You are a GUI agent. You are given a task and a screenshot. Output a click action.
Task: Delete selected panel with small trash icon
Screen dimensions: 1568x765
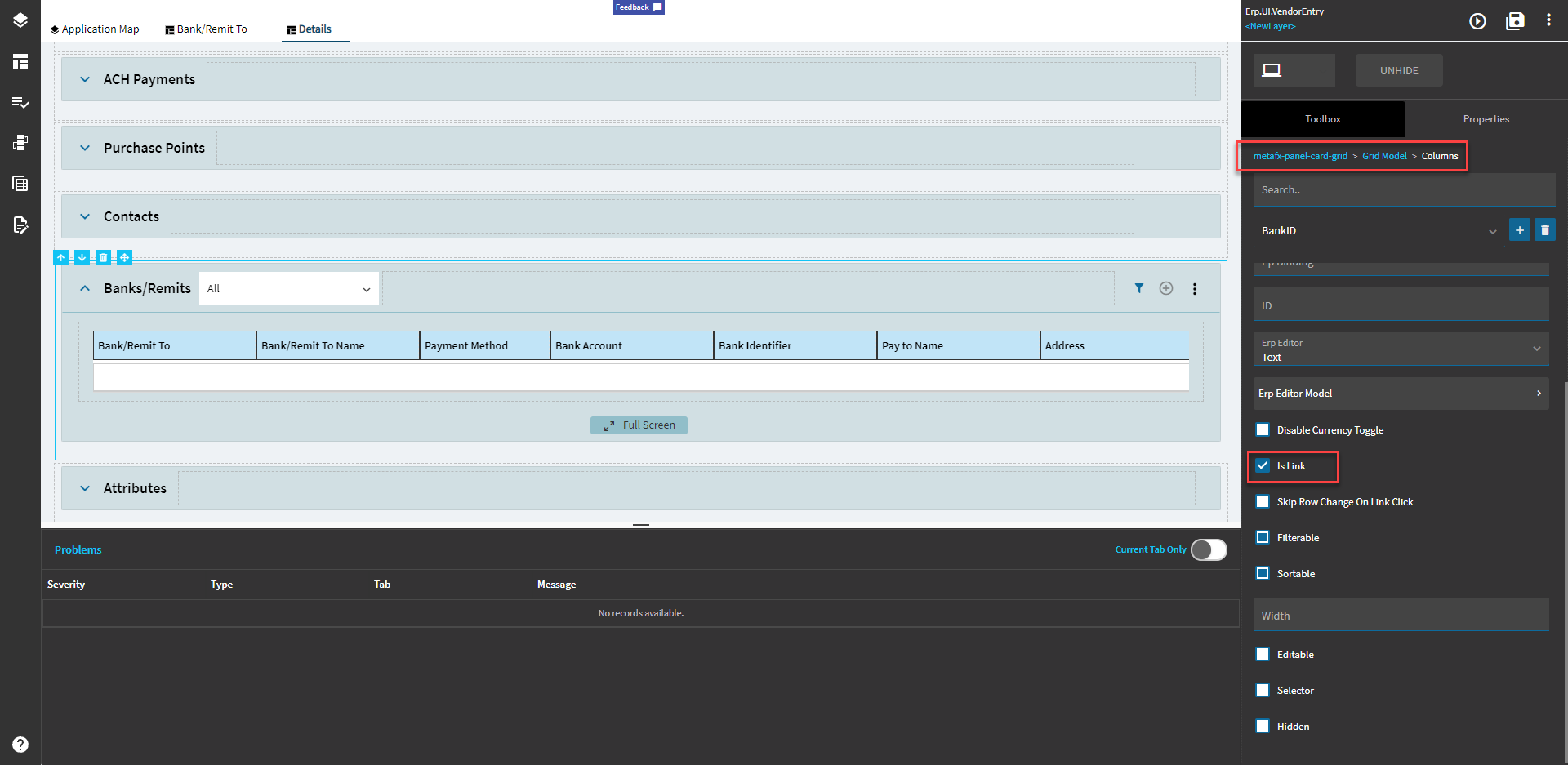pos(104,258)
